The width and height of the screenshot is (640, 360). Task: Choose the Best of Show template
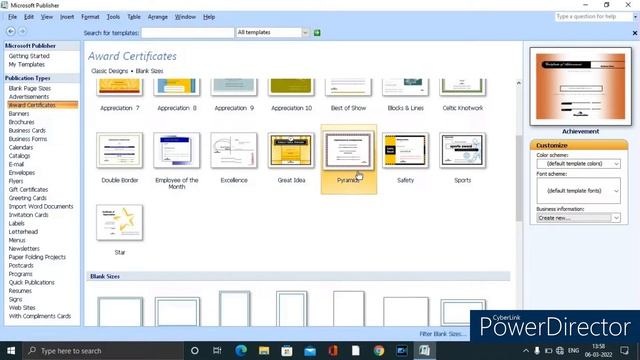click(348, 87)
